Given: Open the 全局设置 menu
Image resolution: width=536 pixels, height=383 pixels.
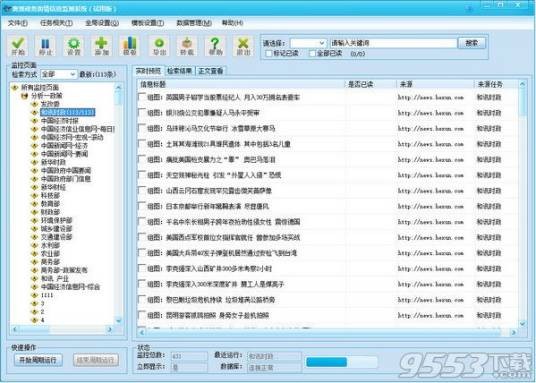Looking at the screenshot, I should pyautogui.click(x=102, y=23).
